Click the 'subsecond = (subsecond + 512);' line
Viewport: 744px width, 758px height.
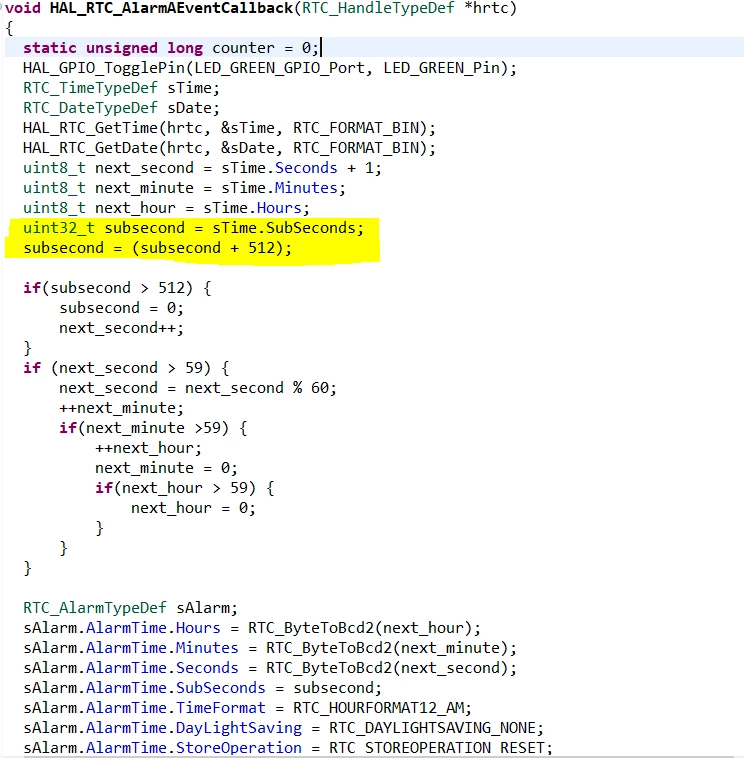click(x=158, y=248)
